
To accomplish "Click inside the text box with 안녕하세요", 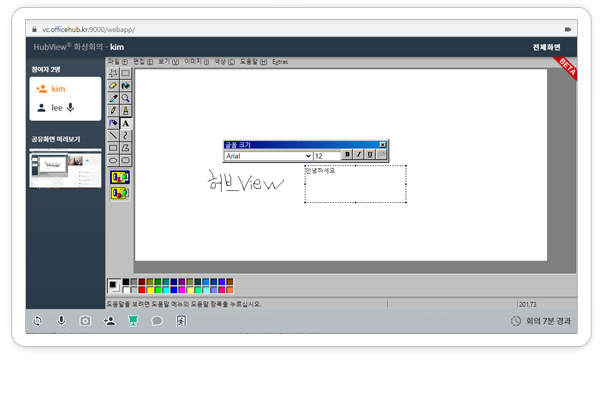I will 355,184.
